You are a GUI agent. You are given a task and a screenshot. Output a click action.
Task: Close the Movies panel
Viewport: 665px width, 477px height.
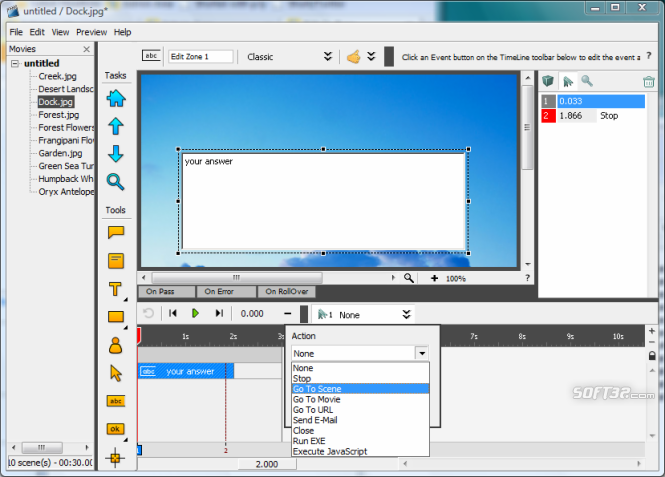pos(87,49)
